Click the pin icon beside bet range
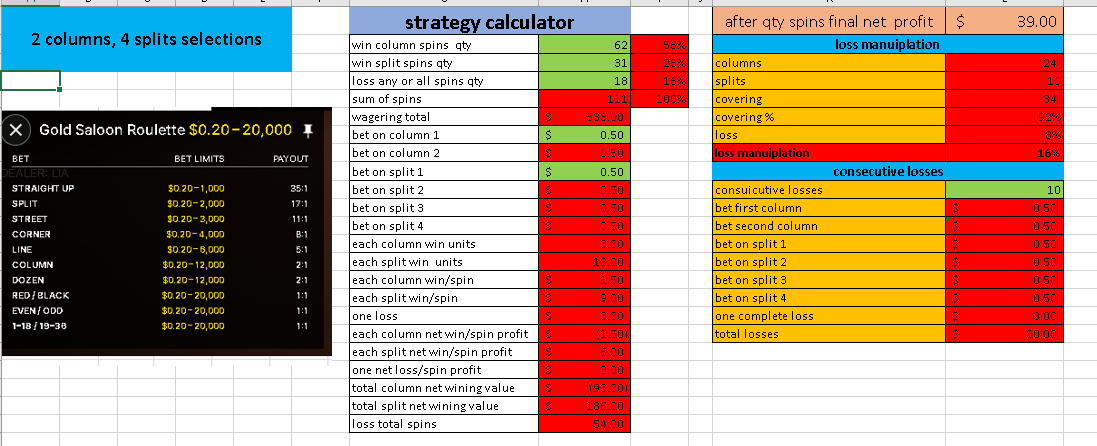Viewport: 1097px width, 446px height. 308,130
